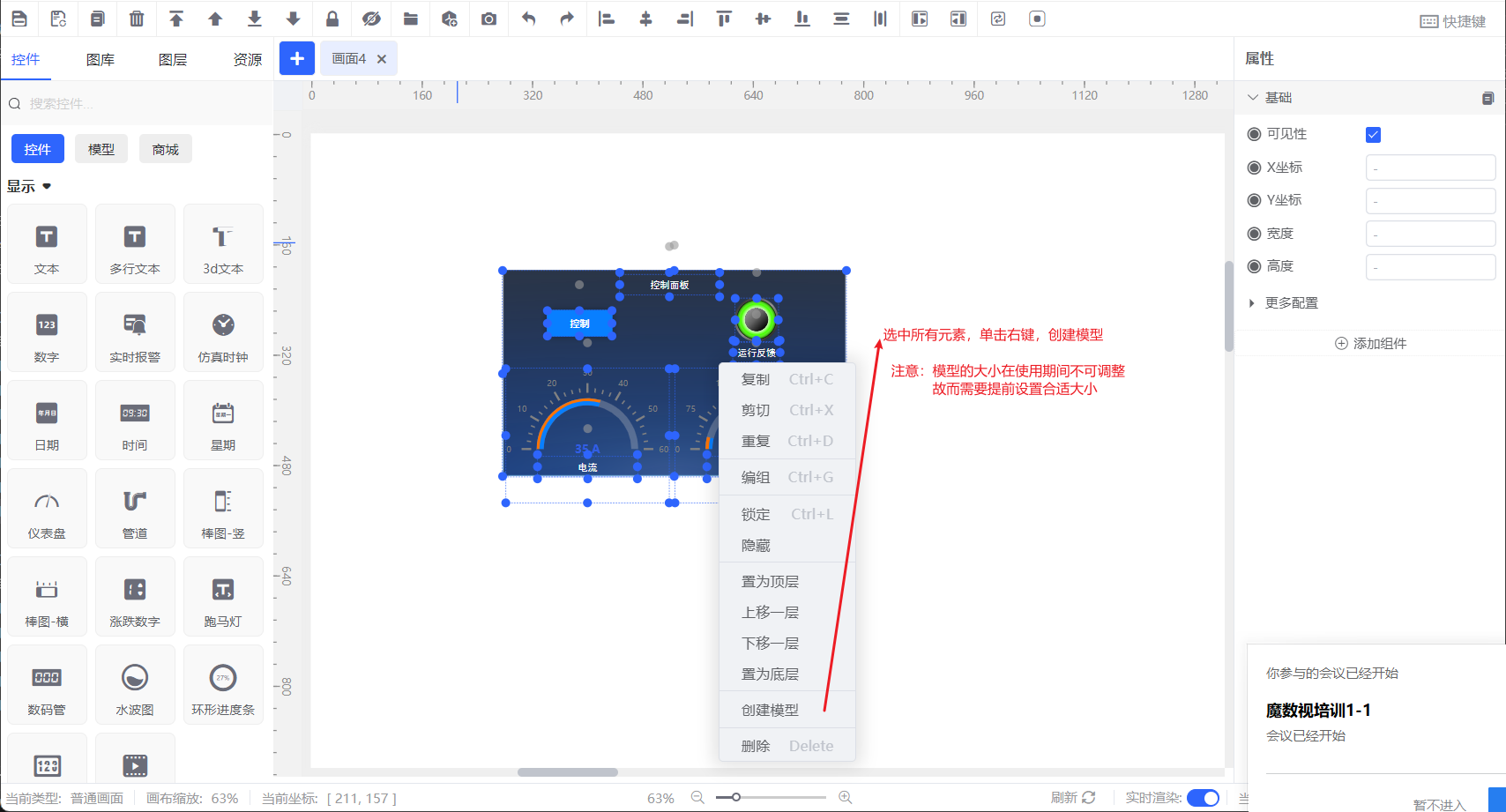
Task: Toggle the 实时渲染 switch
Action: 1203,798
